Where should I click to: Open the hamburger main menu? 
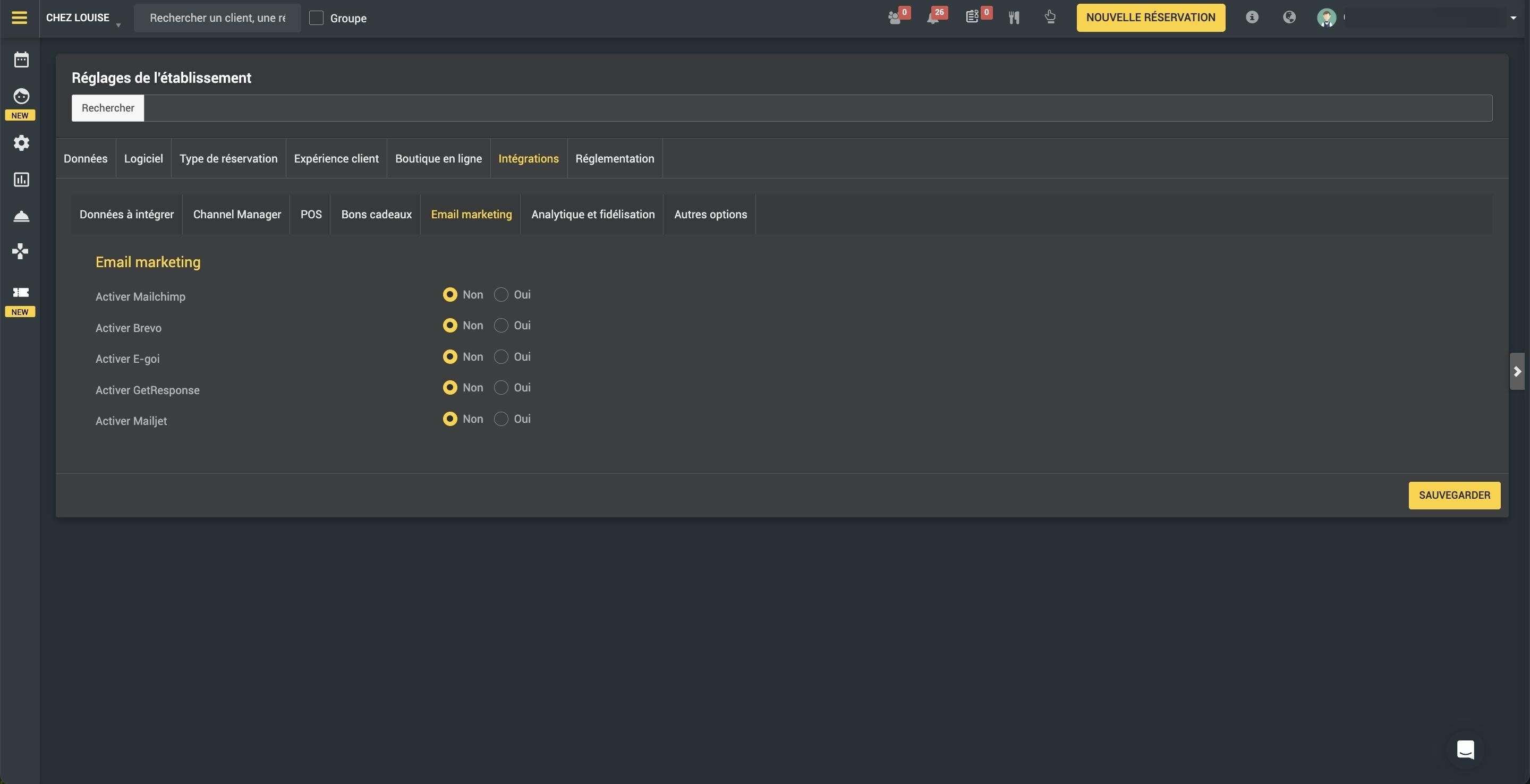(20, 18)
